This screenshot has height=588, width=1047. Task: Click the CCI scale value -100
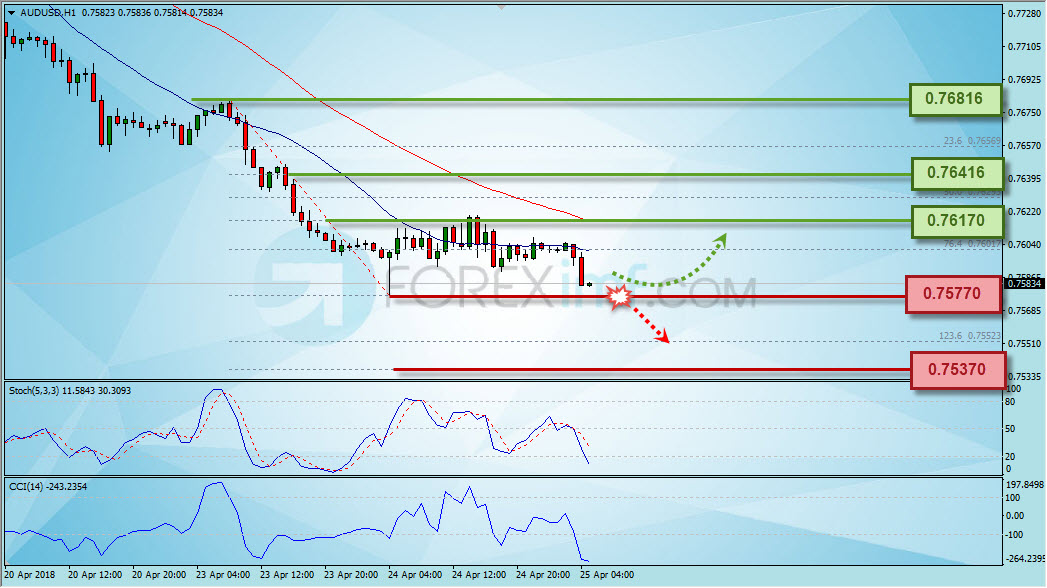(1014, 535)
